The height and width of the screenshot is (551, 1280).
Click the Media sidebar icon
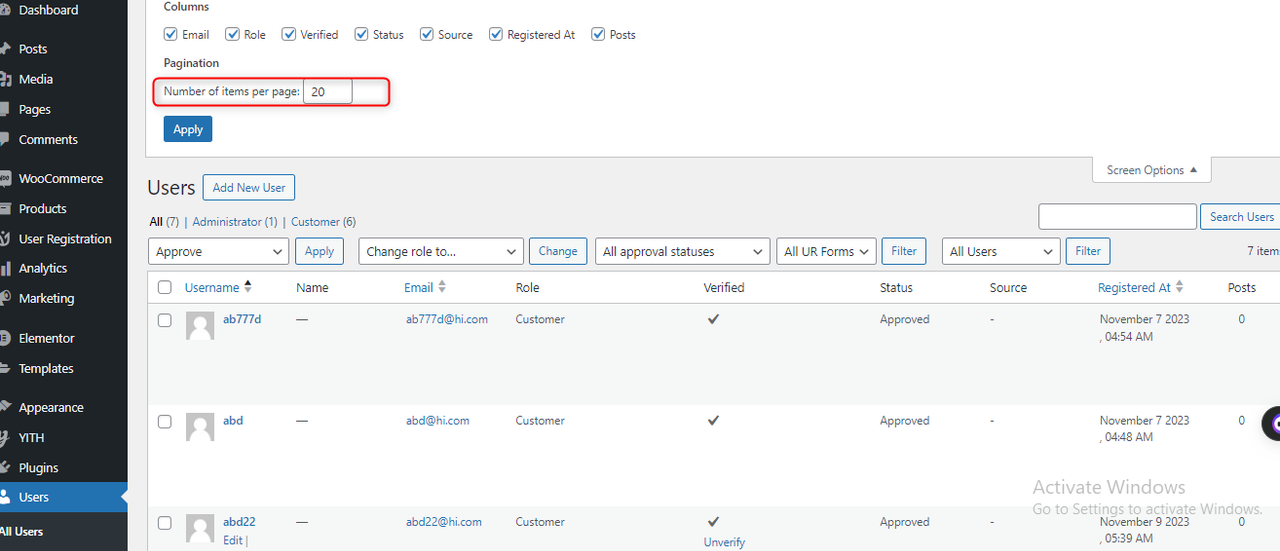[6, 79]
